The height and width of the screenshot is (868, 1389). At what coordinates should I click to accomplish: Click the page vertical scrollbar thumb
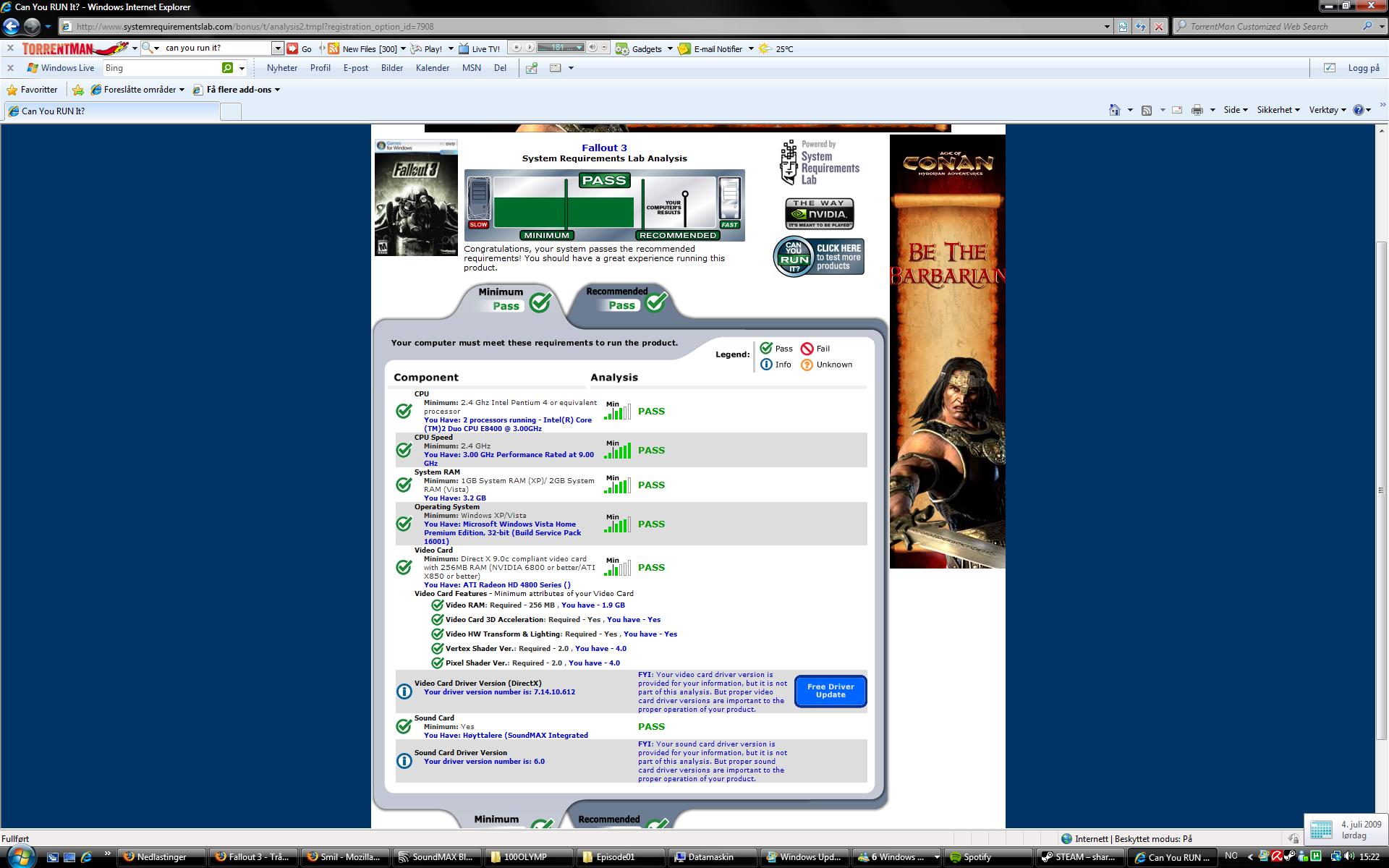click(1381, 490)
